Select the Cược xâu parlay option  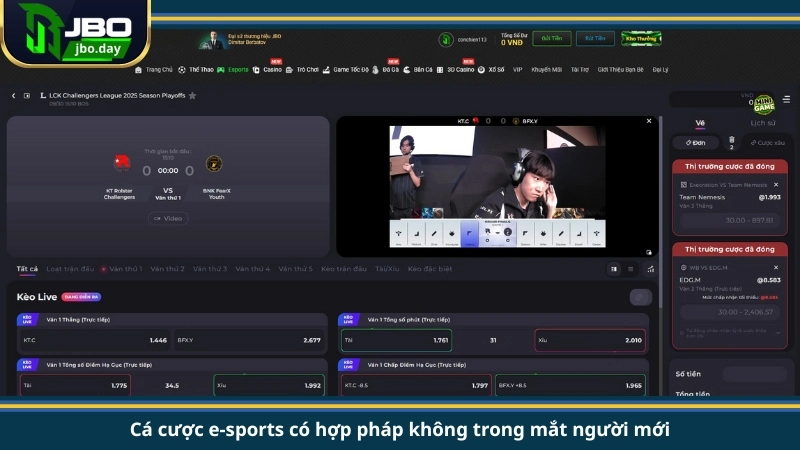click(x=767, y=143)
